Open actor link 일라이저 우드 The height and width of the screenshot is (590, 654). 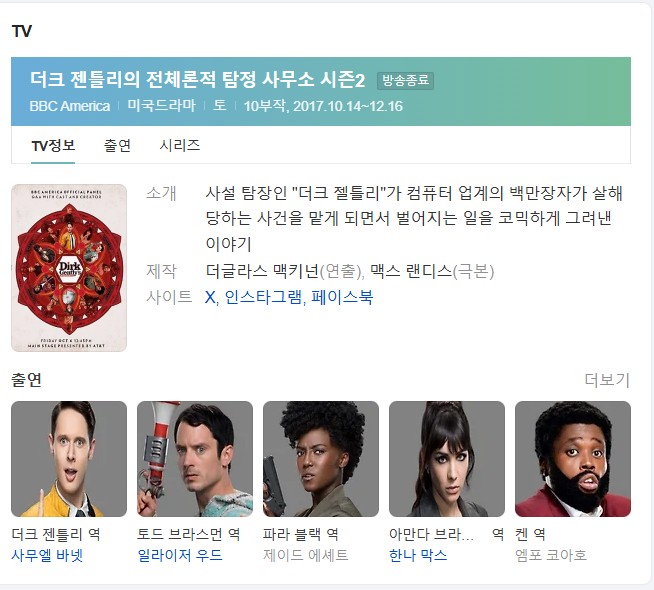(x=180, y=555)
